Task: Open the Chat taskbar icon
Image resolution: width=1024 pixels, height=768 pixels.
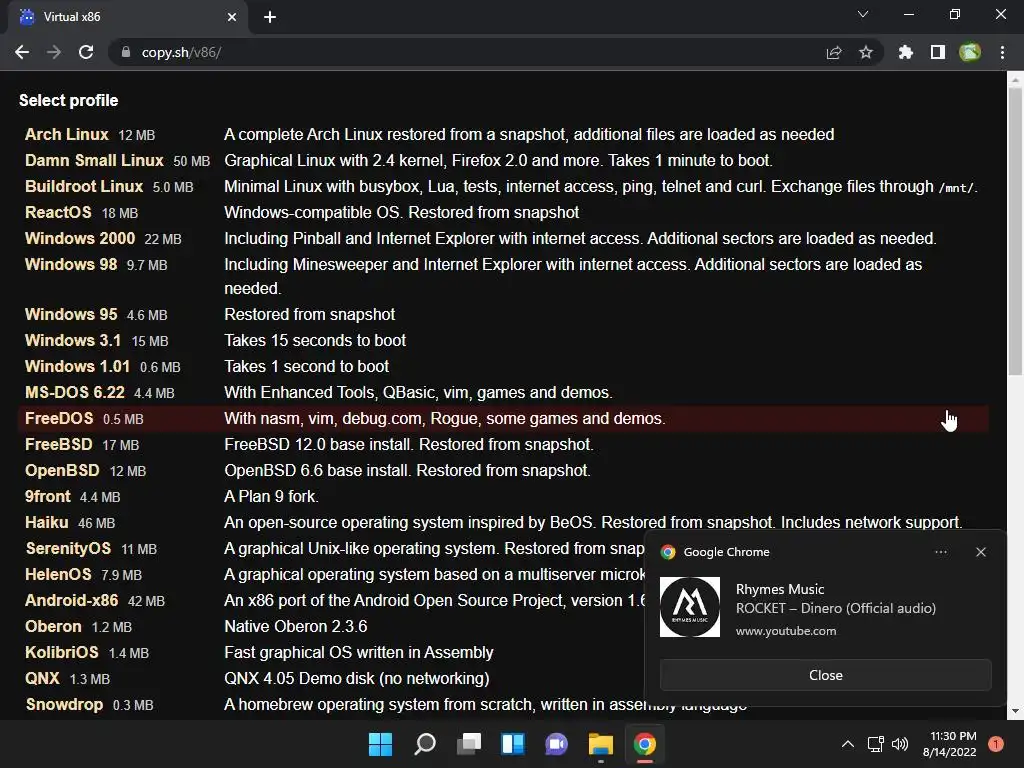Action: [556, 744]
